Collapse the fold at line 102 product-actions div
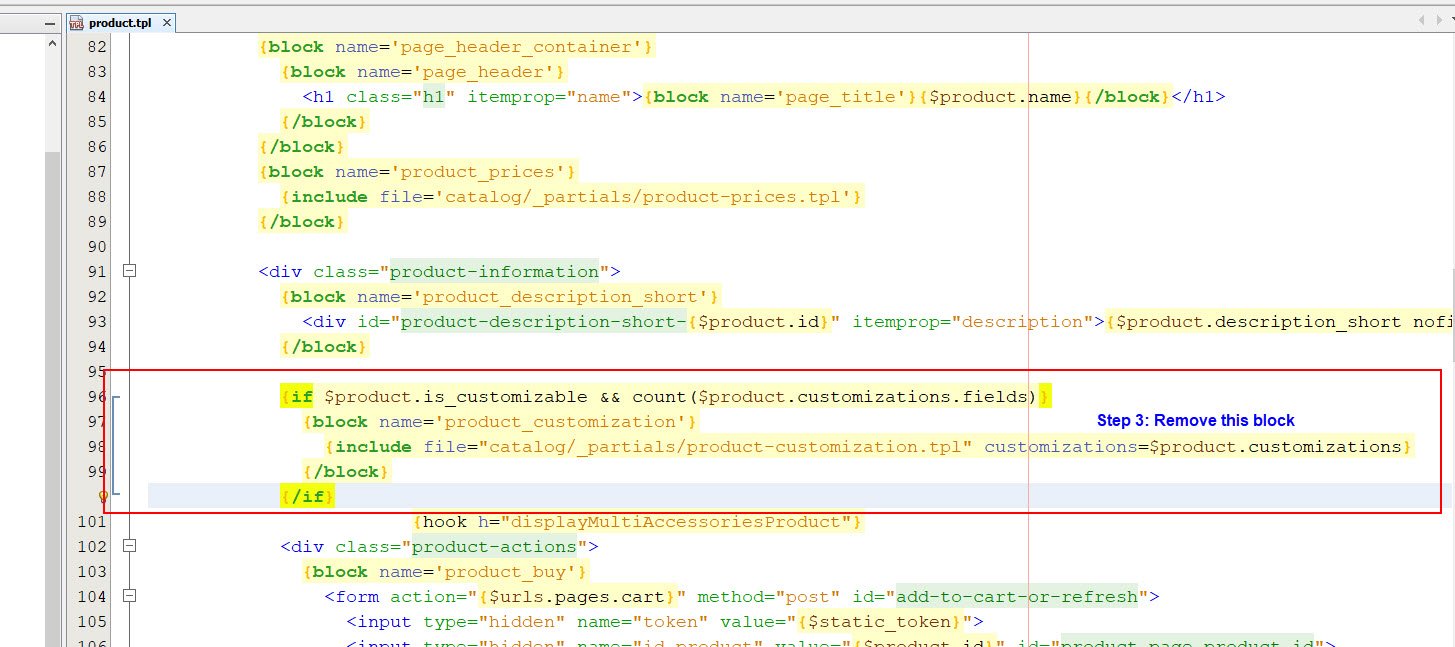Screen dimensions: 1455x647 coord(128,546)
